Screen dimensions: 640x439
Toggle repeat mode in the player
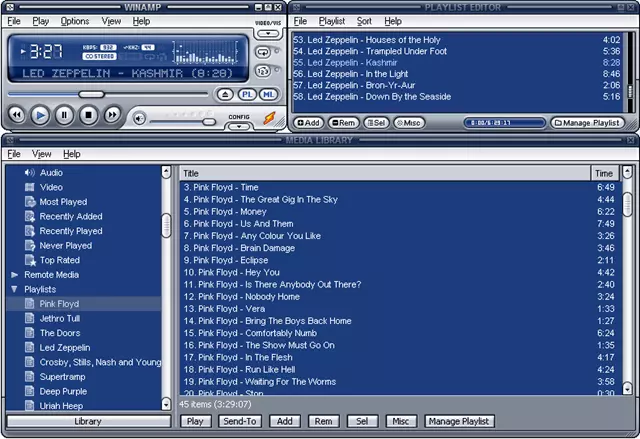pyautogui.click(x=262, y=52)
